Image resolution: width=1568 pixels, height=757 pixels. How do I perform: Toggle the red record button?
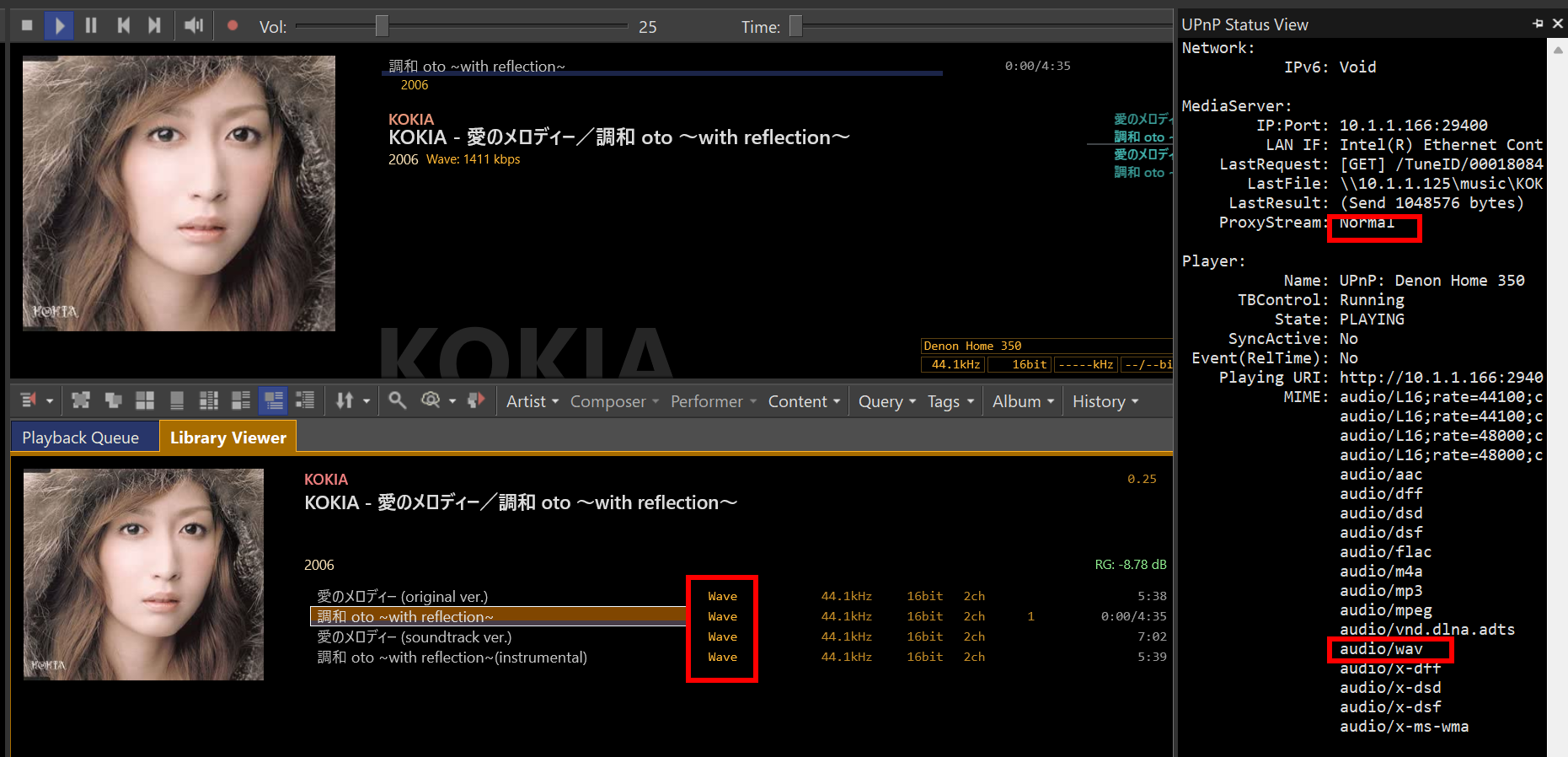coord(233,25)
